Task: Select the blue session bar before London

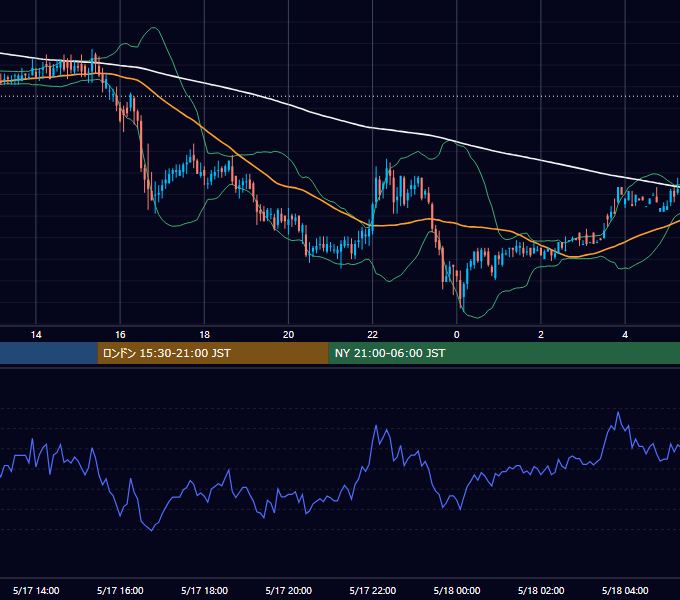Action: 49,353
